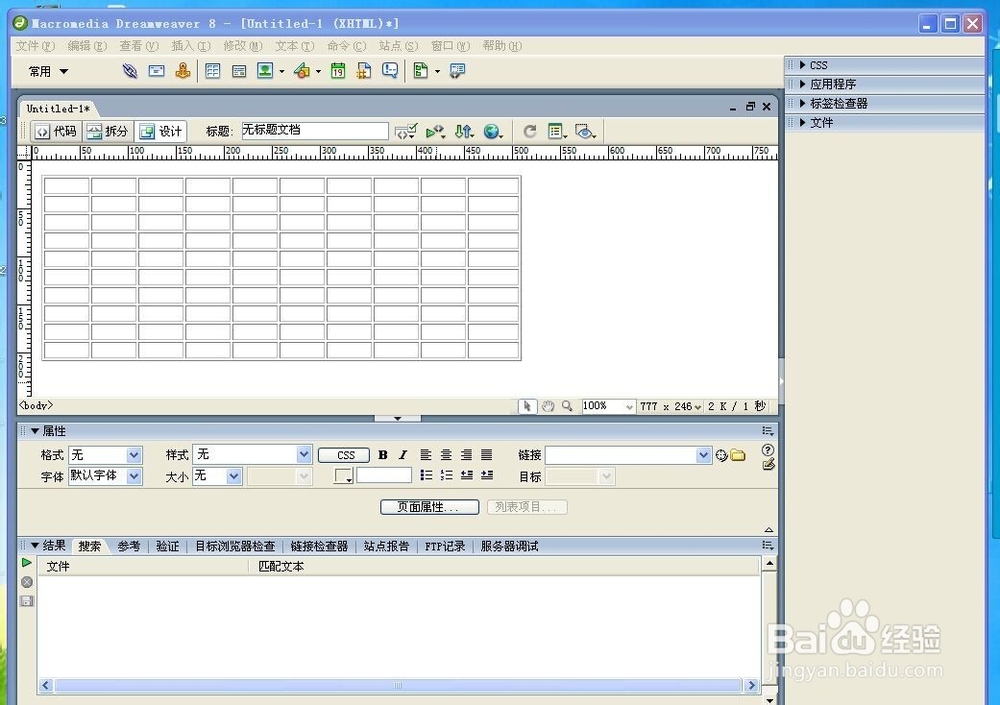Screen dimensions: 1000x705
Task: Open the 修改(M) menu
Action: click(242, 46)
